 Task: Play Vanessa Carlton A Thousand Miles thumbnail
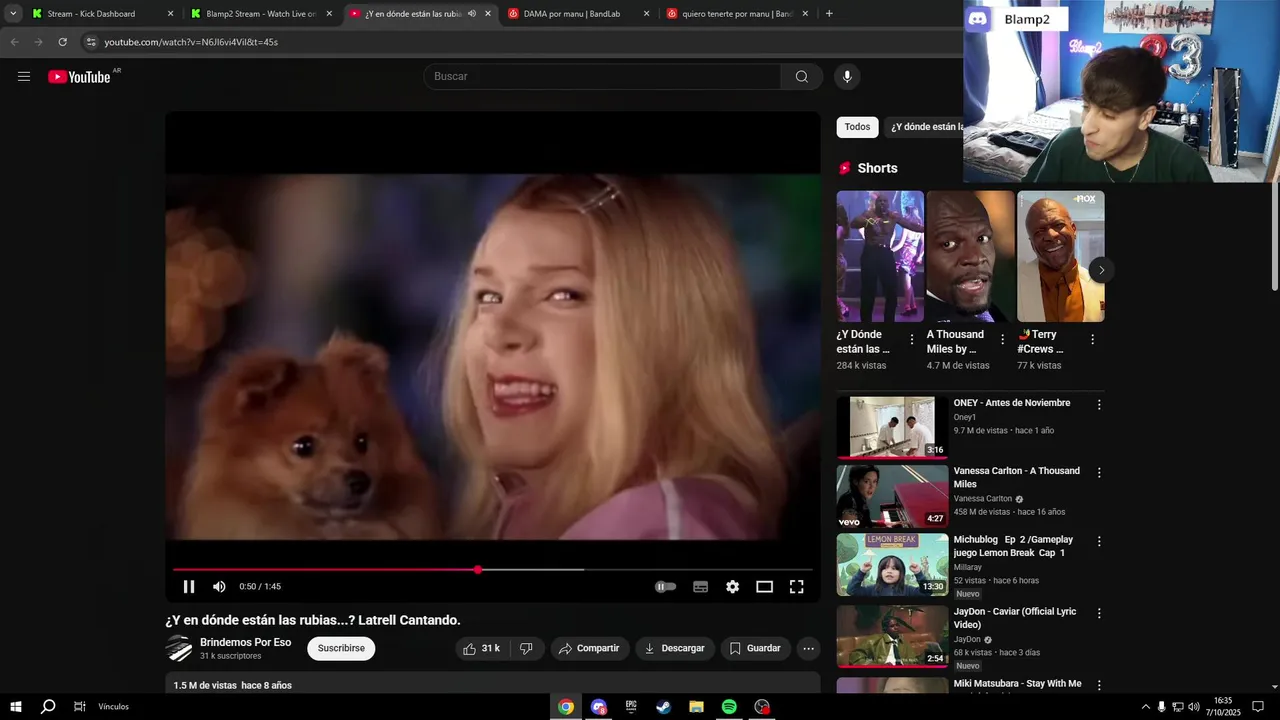coord(892,496)
